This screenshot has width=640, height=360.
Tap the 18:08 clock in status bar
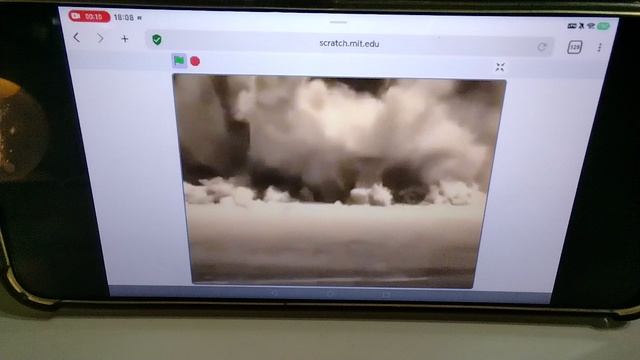tap(124, 17)
